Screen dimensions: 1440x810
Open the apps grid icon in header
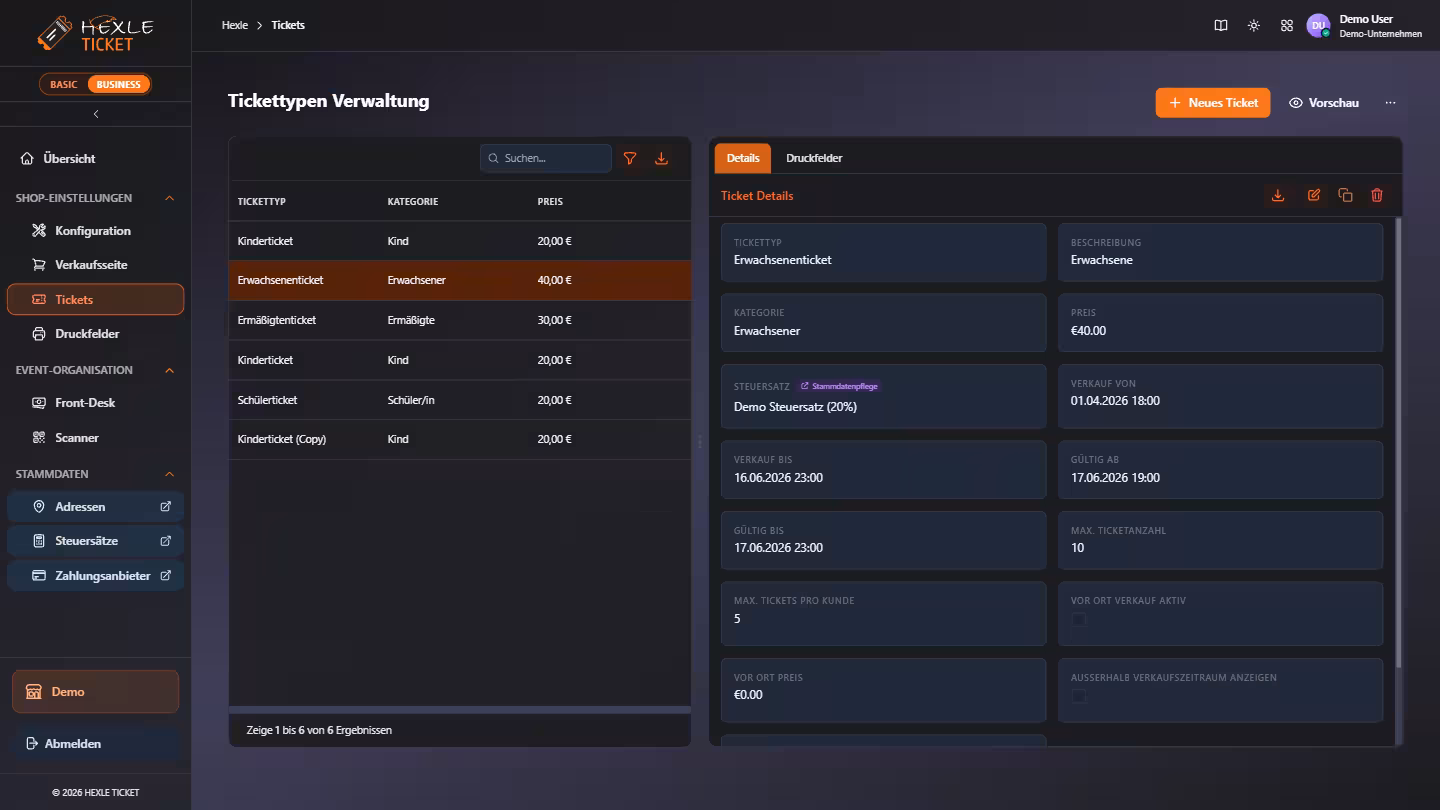(x=1287, y=25)
